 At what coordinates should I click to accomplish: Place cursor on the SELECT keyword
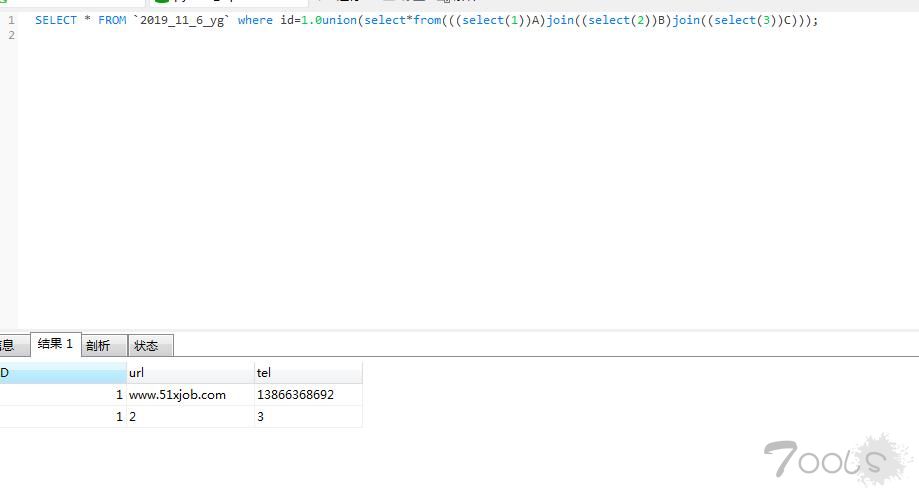tap(56, 20)
